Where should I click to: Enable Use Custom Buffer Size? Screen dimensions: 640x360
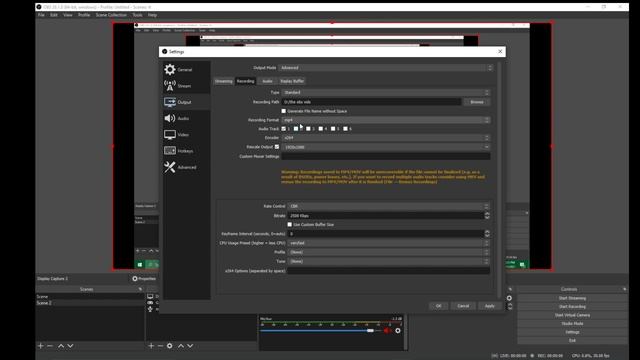(x=290, y=224)
